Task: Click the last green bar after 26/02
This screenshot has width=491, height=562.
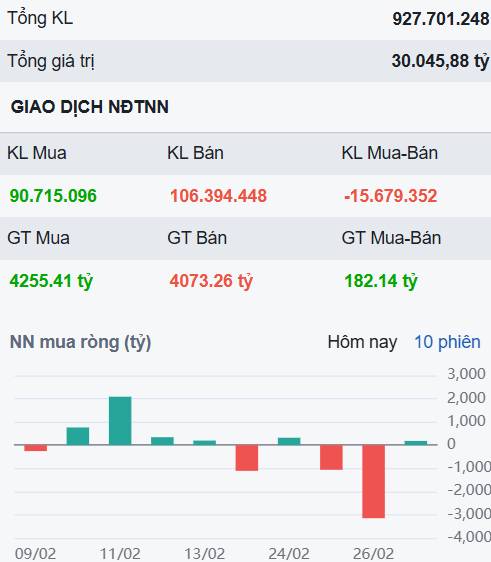Action: point(416,443)
